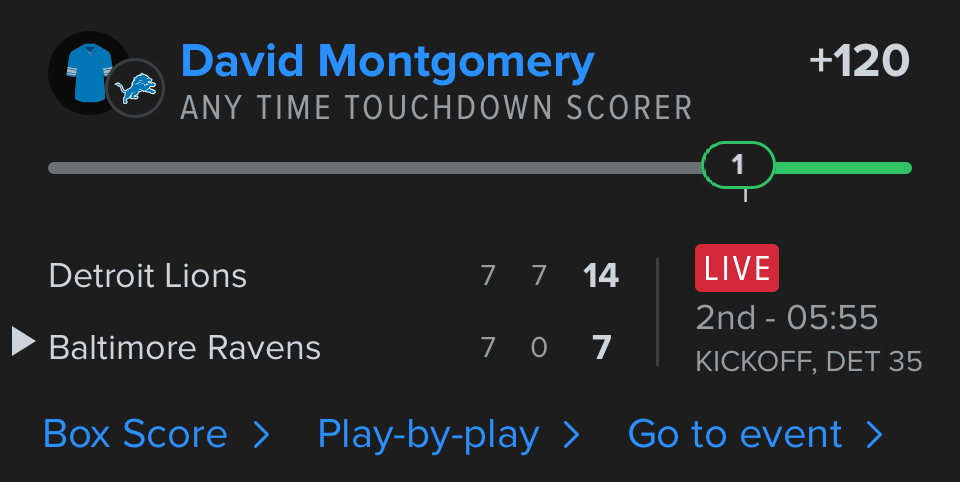Select the +120 odds value
960x482 pixels.
(x=859, y=62)
